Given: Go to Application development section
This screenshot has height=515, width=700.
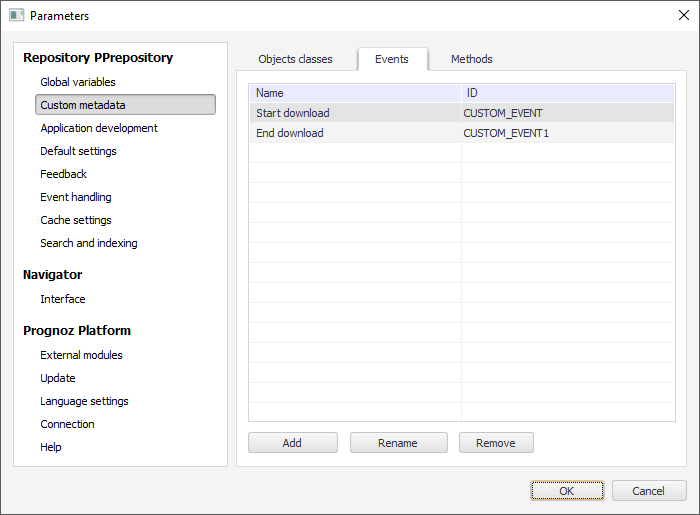Looking at the screenshot, I should 99,128.
